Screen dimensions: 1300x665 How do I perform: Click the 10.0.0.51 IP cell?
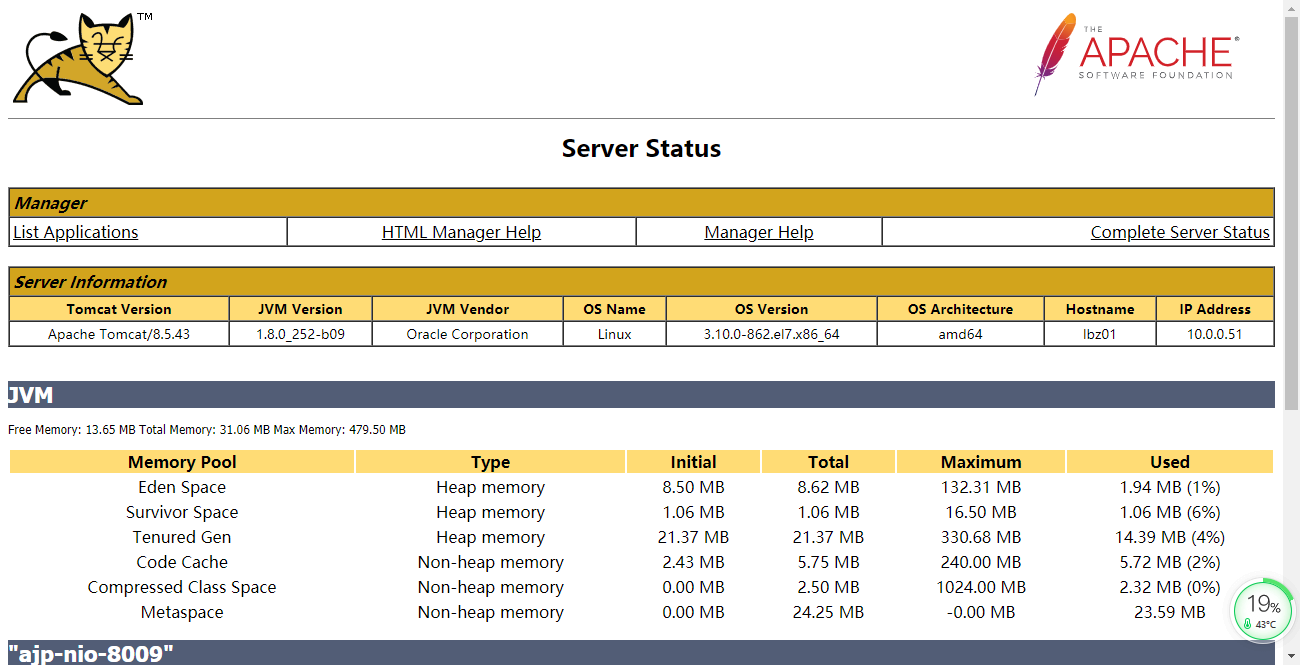[1215, 334]
